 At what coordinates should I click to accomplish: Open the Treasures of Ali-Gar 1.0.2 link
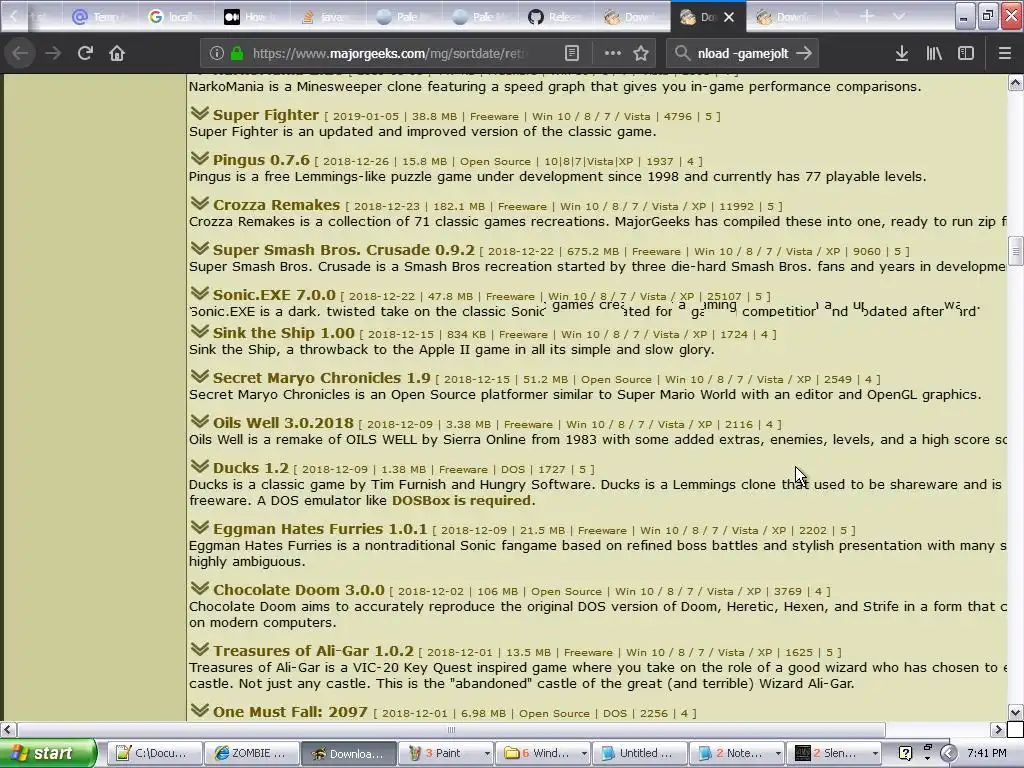(313, 651)
